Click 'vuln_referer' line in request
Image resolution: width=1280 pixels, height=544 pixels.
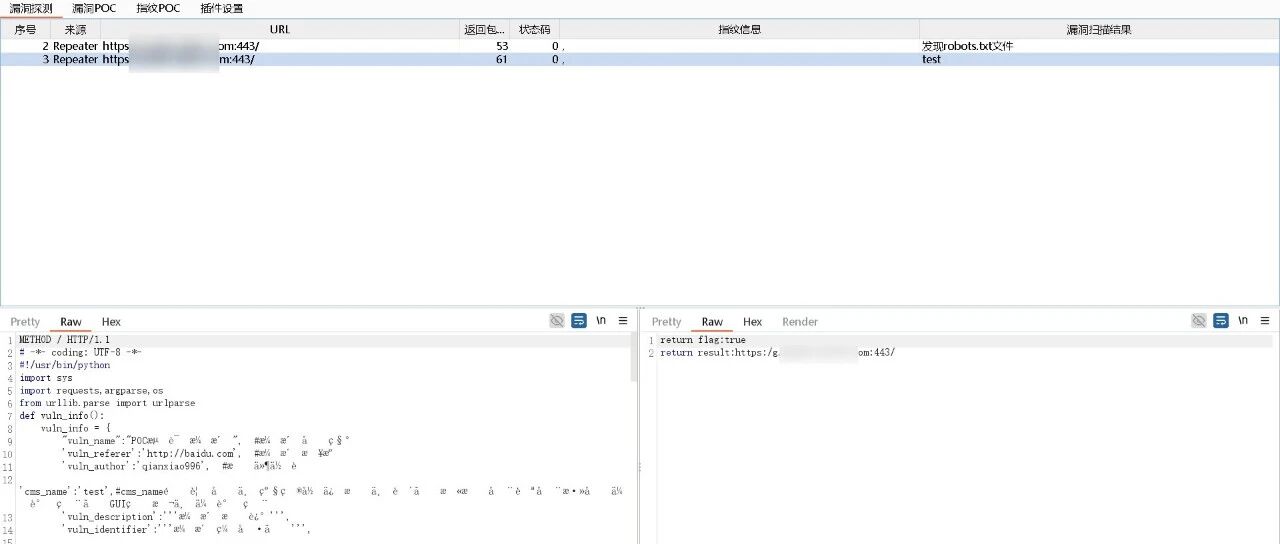click(x=197, y=453)
